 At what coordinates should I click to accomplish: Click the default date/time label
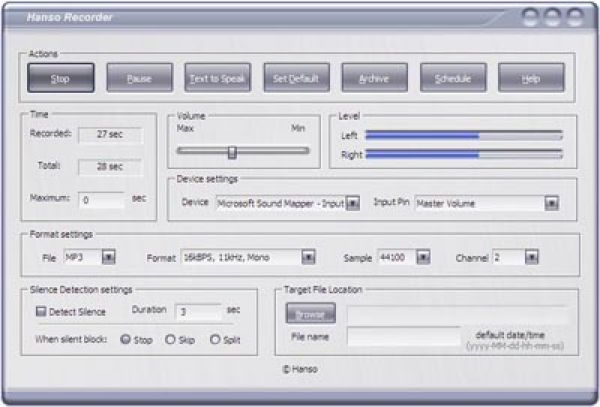tap(510, 335)
